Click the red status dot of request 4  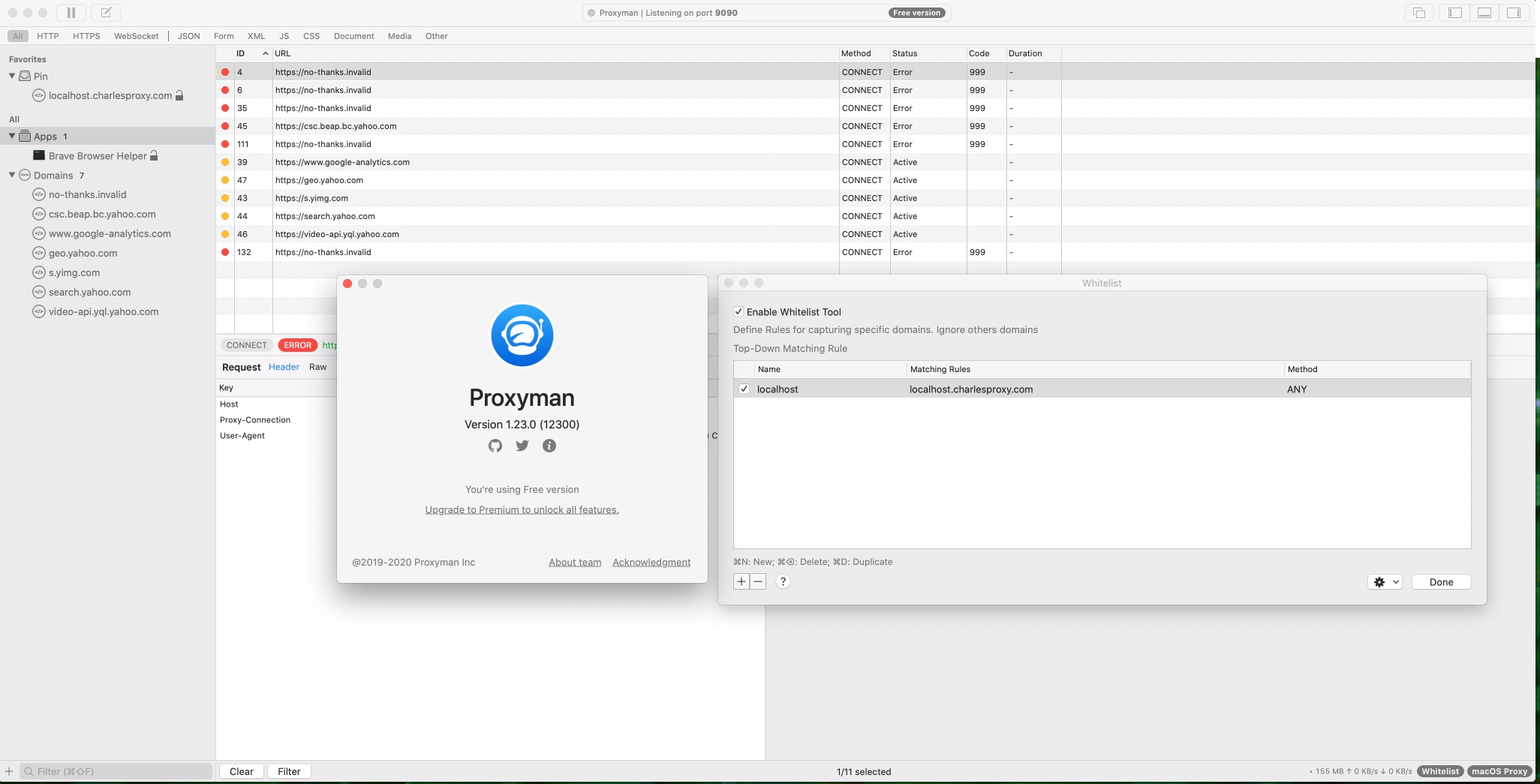point(225,72)
